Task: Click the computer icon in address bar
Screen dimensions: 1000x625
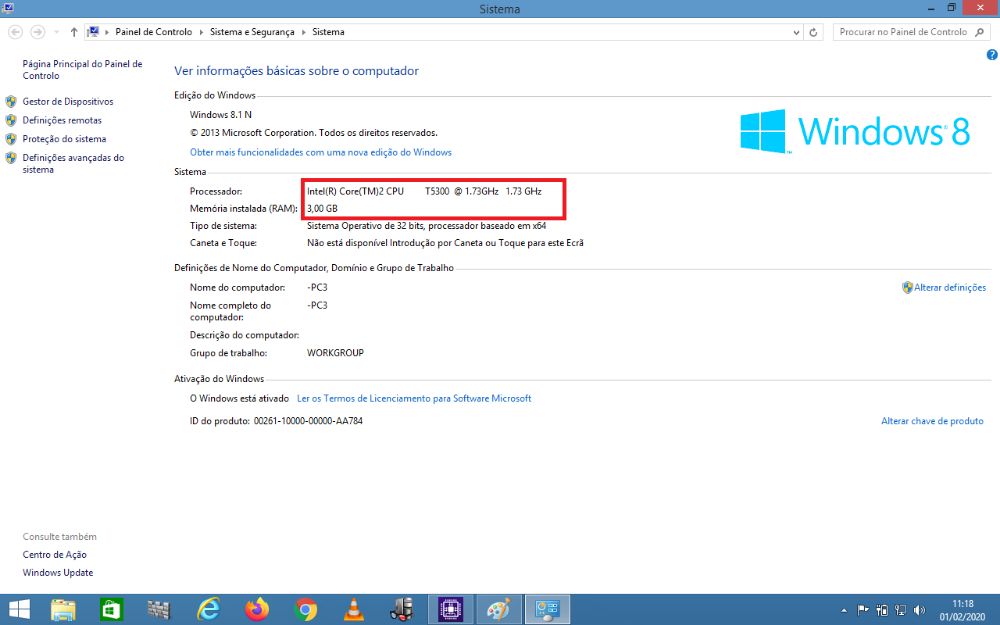Action: click(x=93, y=32)
